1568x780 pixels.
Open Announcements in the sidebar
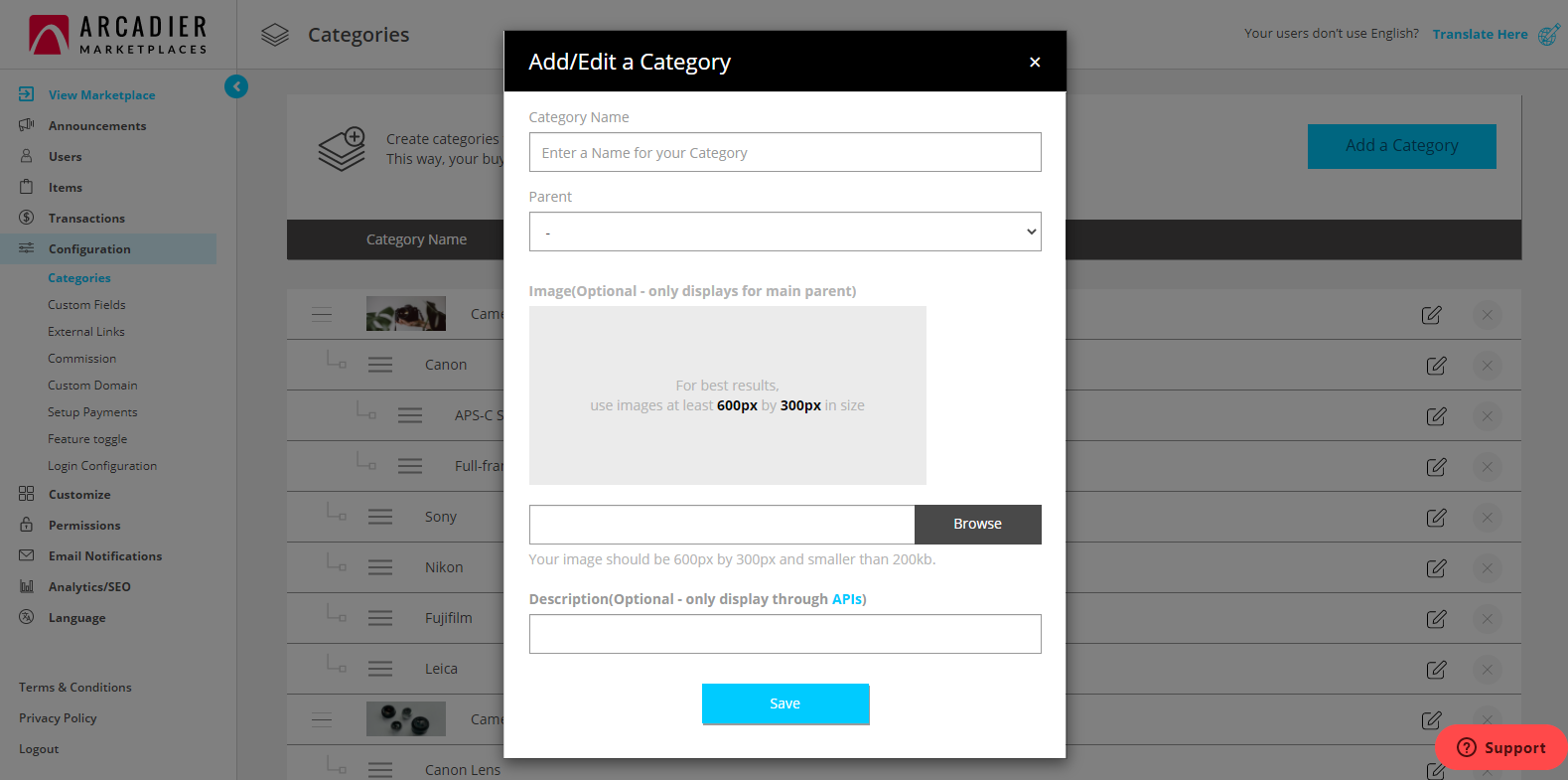(97, 126)
